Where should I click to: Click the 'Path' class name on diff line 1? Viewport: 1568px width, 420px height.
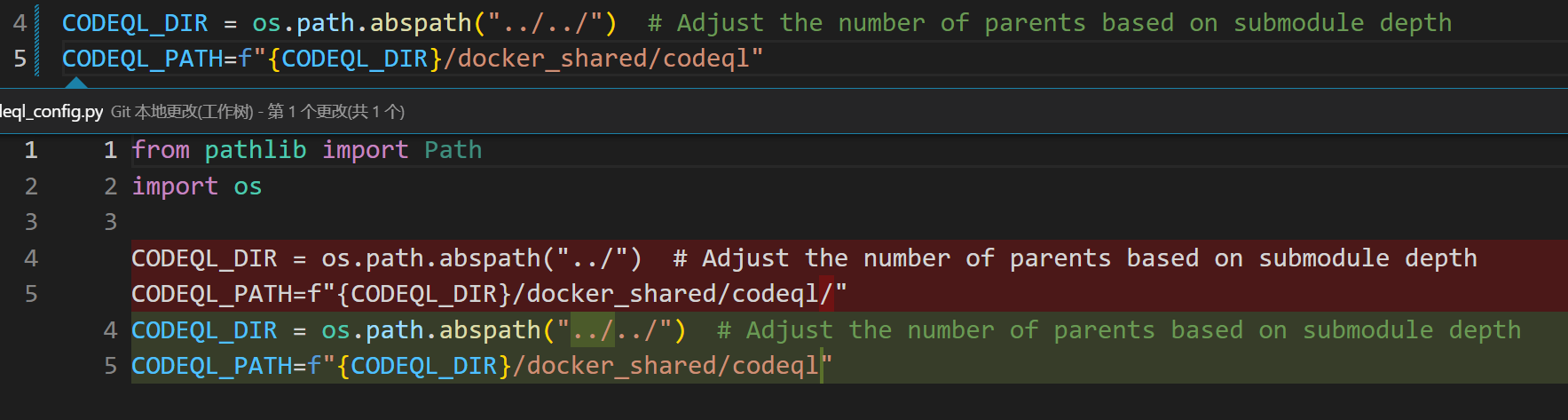(x=453, y=150)
